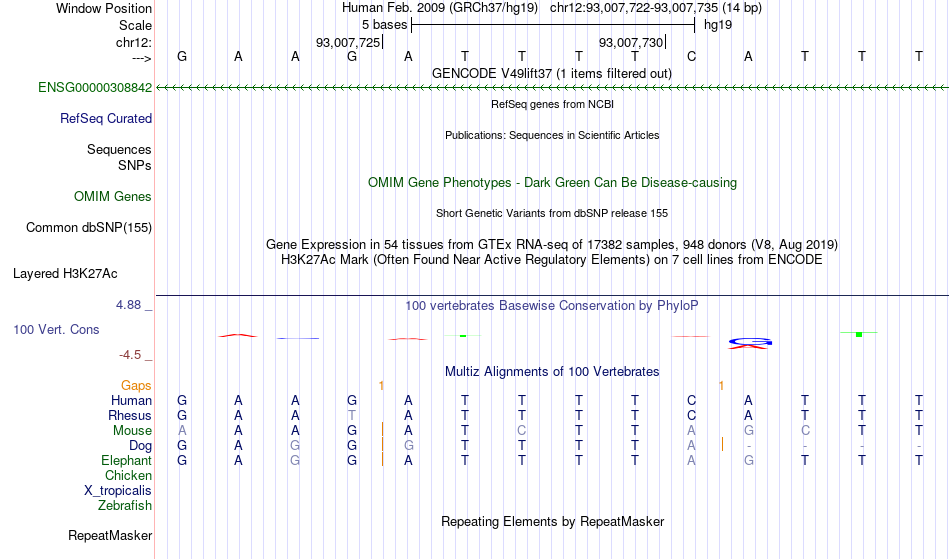Screen dimensions: 950x559
Task: Select the Chicken species label
Action: point(128,476)
